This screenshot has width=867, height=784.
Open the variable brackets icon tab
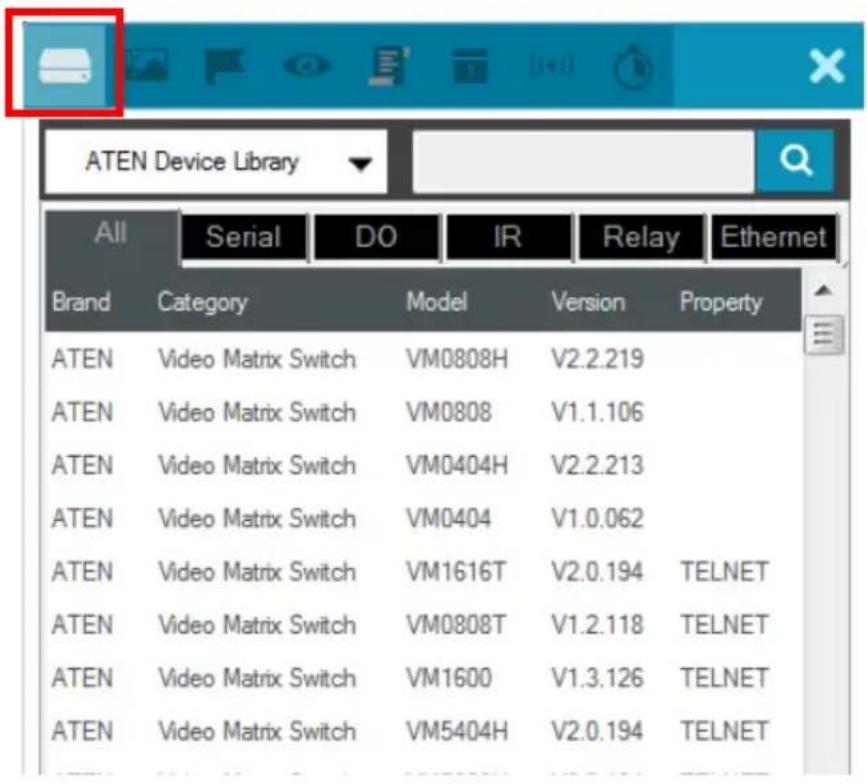pos(552,66)
